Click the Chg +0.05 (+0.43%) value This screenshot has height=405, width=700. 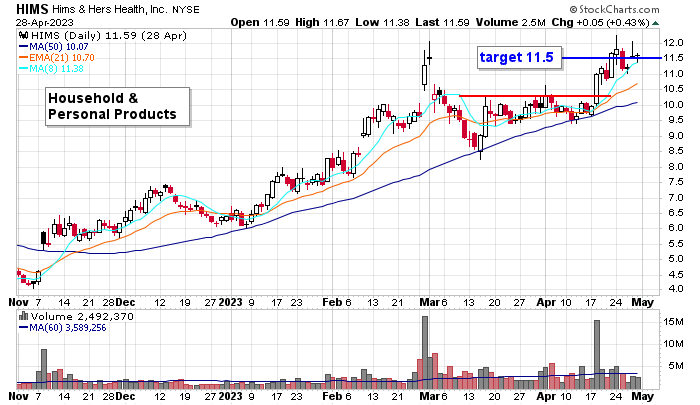(x=600, y=22)
